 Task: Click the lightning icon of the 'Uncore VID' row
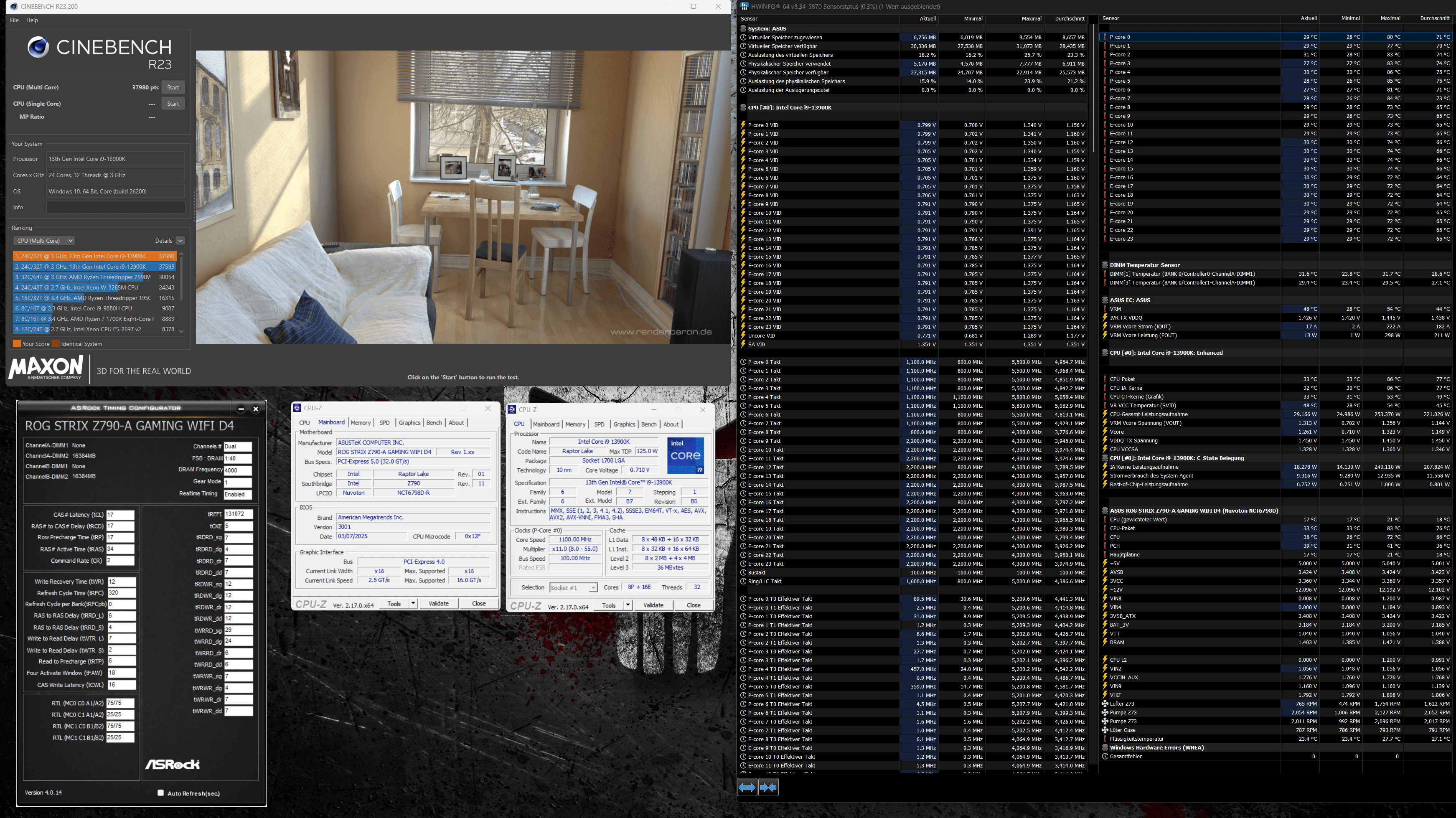point(743,336)
